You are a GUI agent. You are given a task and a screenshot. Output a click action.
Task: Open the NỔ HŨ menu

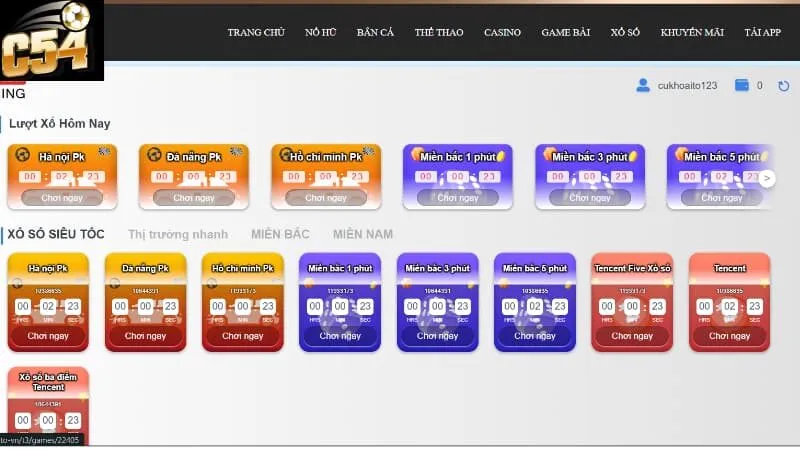click(320, 32)
